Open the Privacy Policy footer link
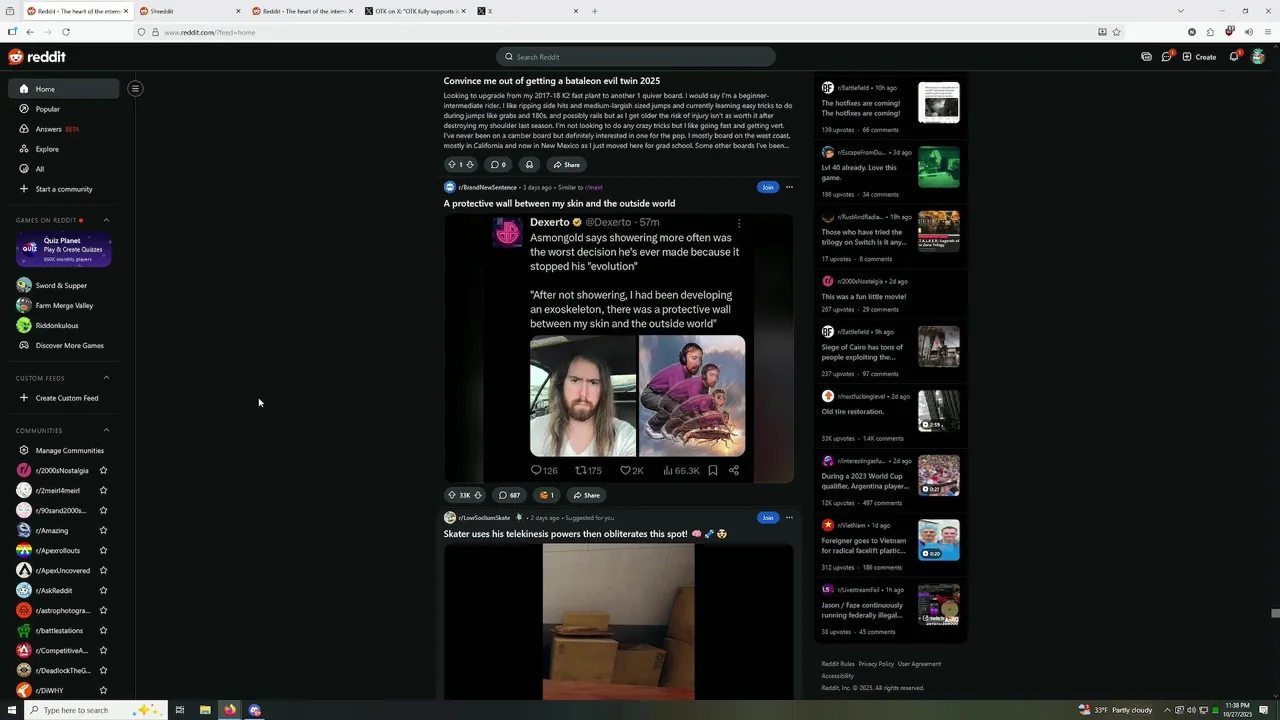 coord(876,664)
